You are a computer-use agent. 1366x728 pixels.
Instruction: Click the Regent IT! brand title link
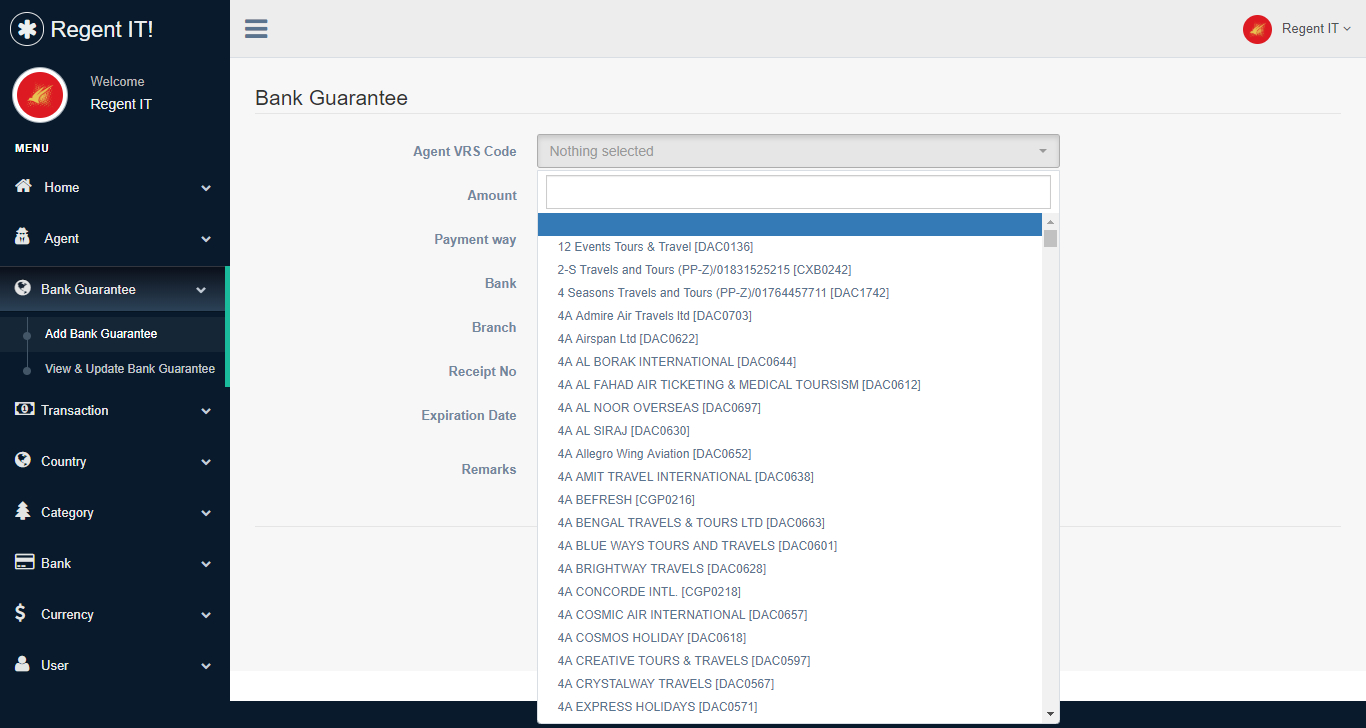102,29
